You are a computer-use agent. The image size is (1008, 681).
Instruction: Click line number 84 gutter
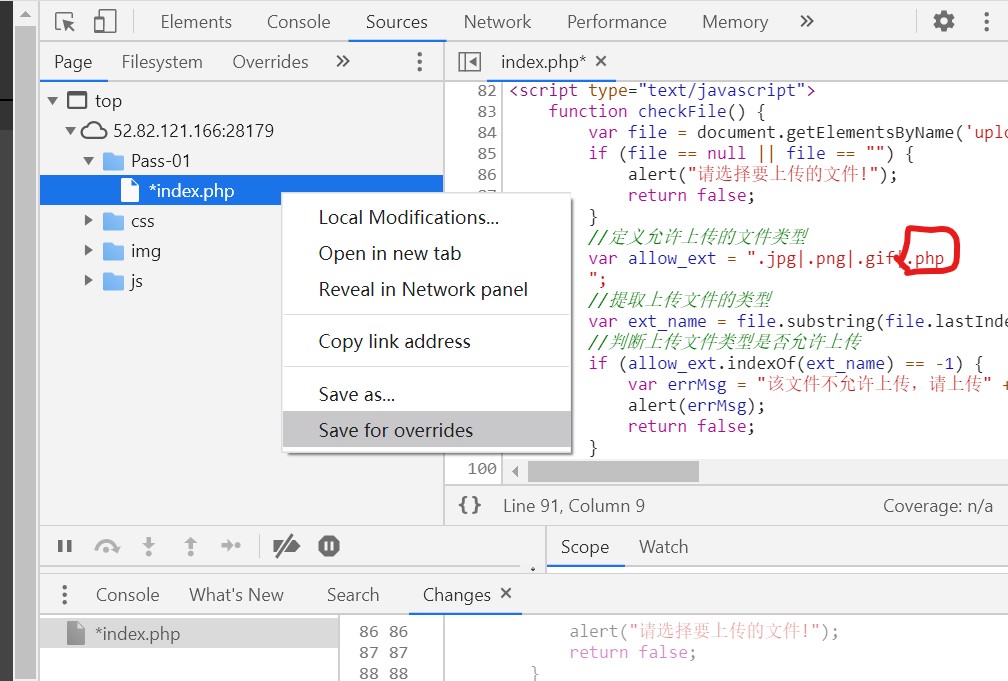(x=487, y=132)
